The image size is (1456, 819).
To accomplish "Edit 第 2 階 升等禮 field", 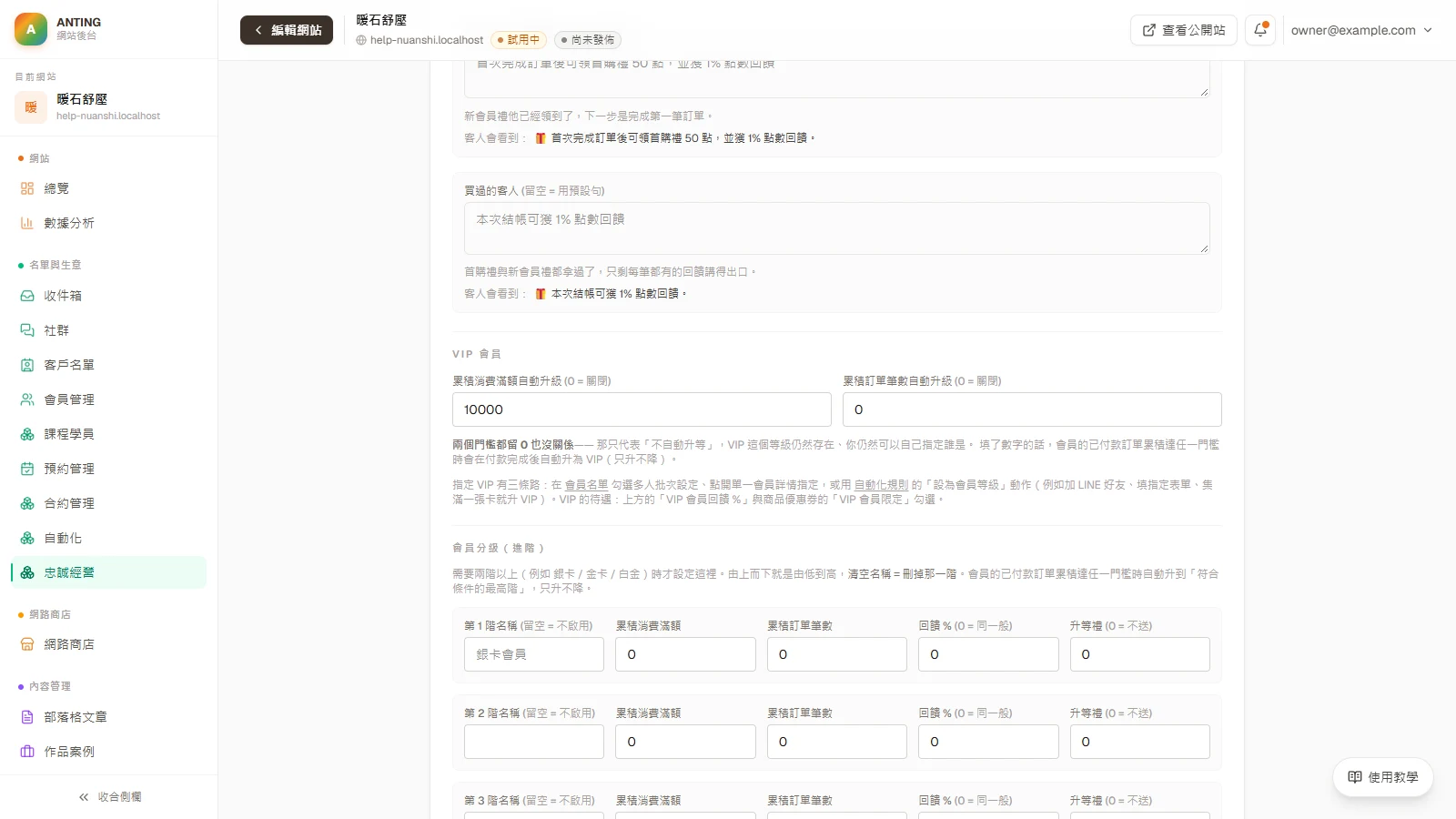I will (1140, 742).
